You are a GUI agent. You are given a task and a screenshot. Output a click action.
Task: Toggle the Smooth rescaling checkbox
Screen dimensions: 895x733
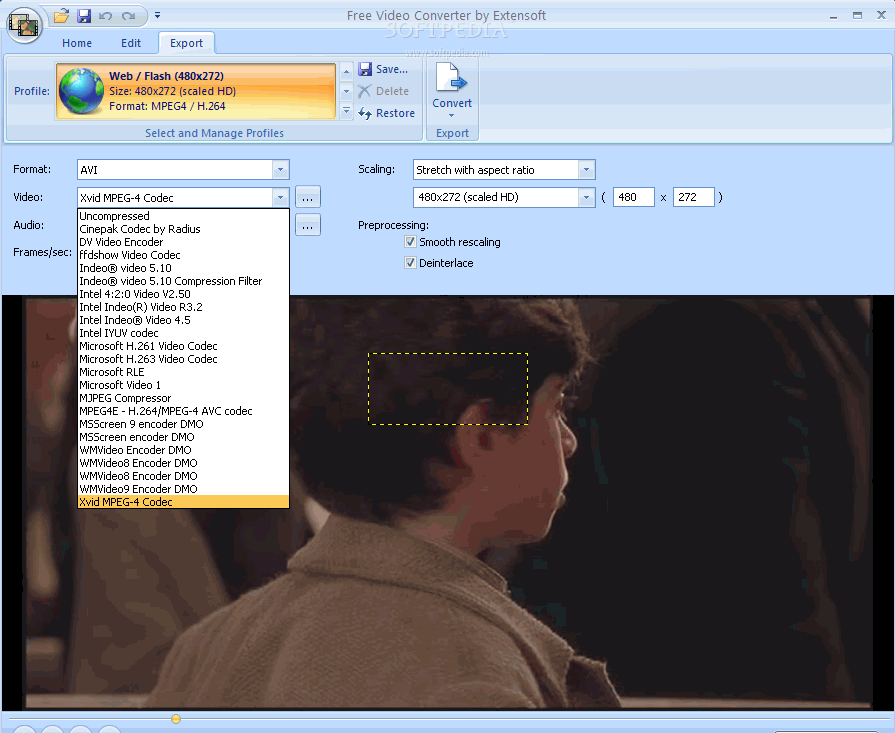click(x=410, y=241)
